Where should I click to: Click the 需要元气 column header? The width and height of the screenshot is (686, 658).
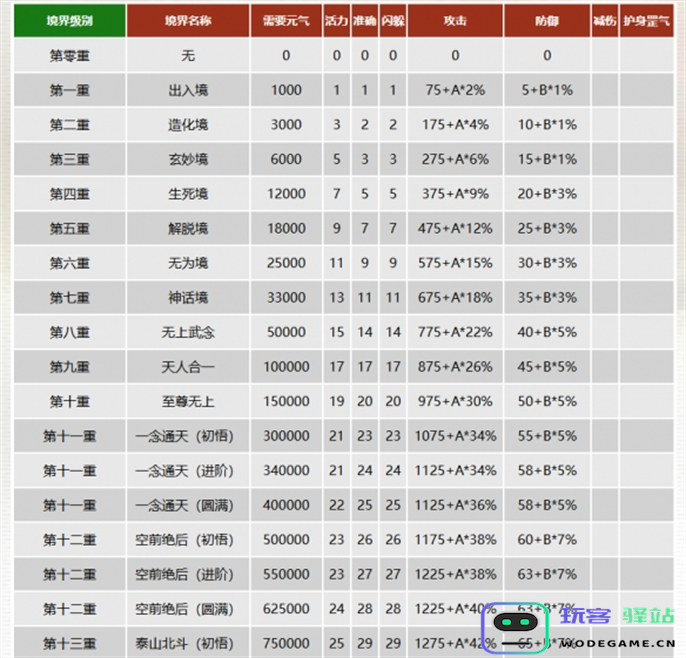pos(286,21)
